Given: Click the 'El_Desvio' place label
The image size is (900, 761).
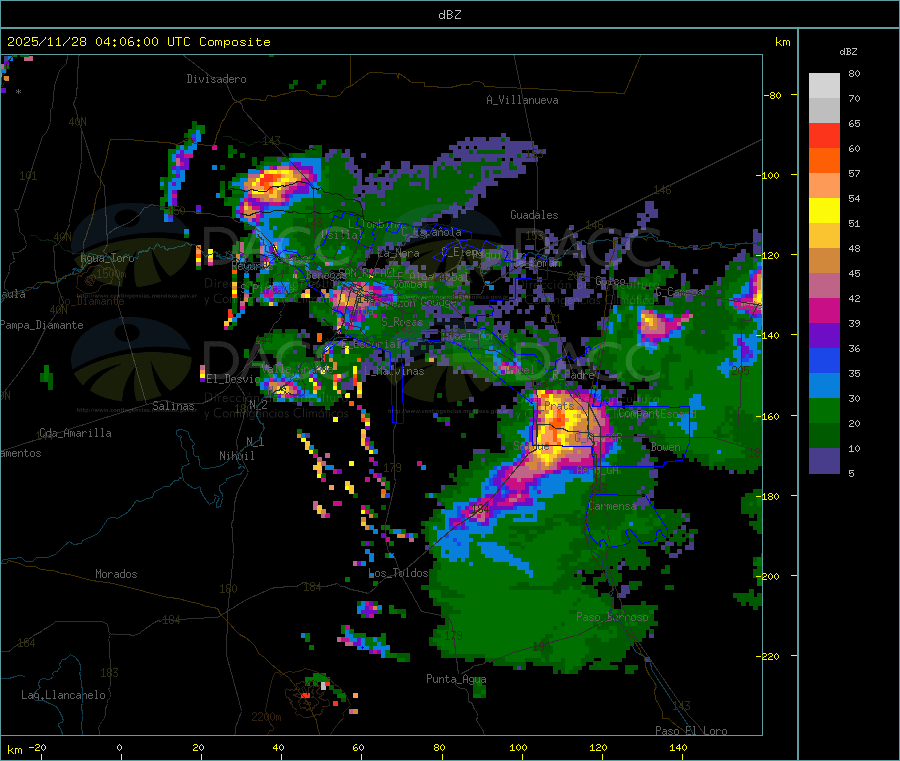Looking at the screenshot, I should [234, 379].
